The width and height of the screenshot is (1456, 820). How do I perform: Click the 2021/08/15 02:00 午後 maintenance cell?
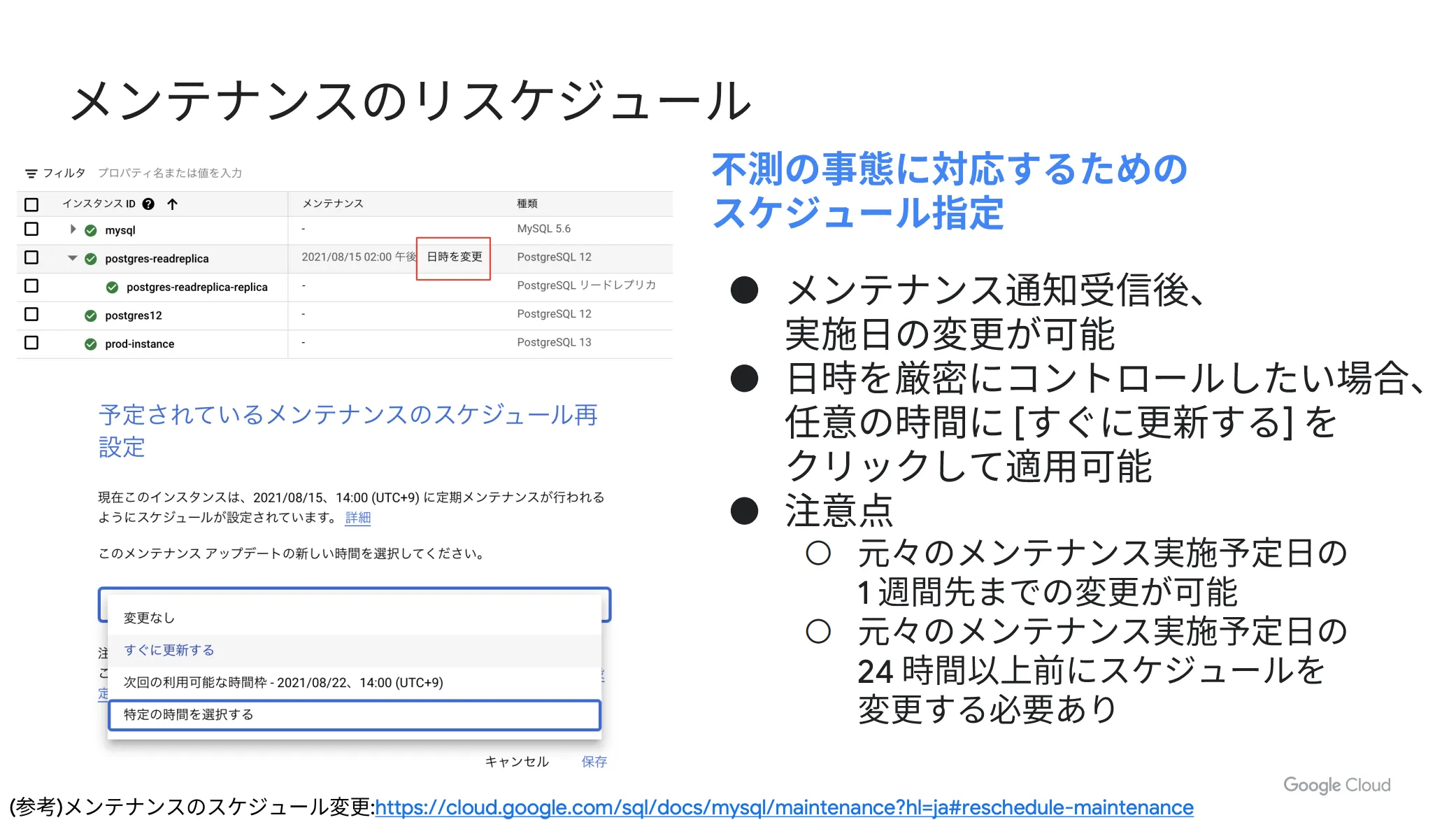click(359, 257)
